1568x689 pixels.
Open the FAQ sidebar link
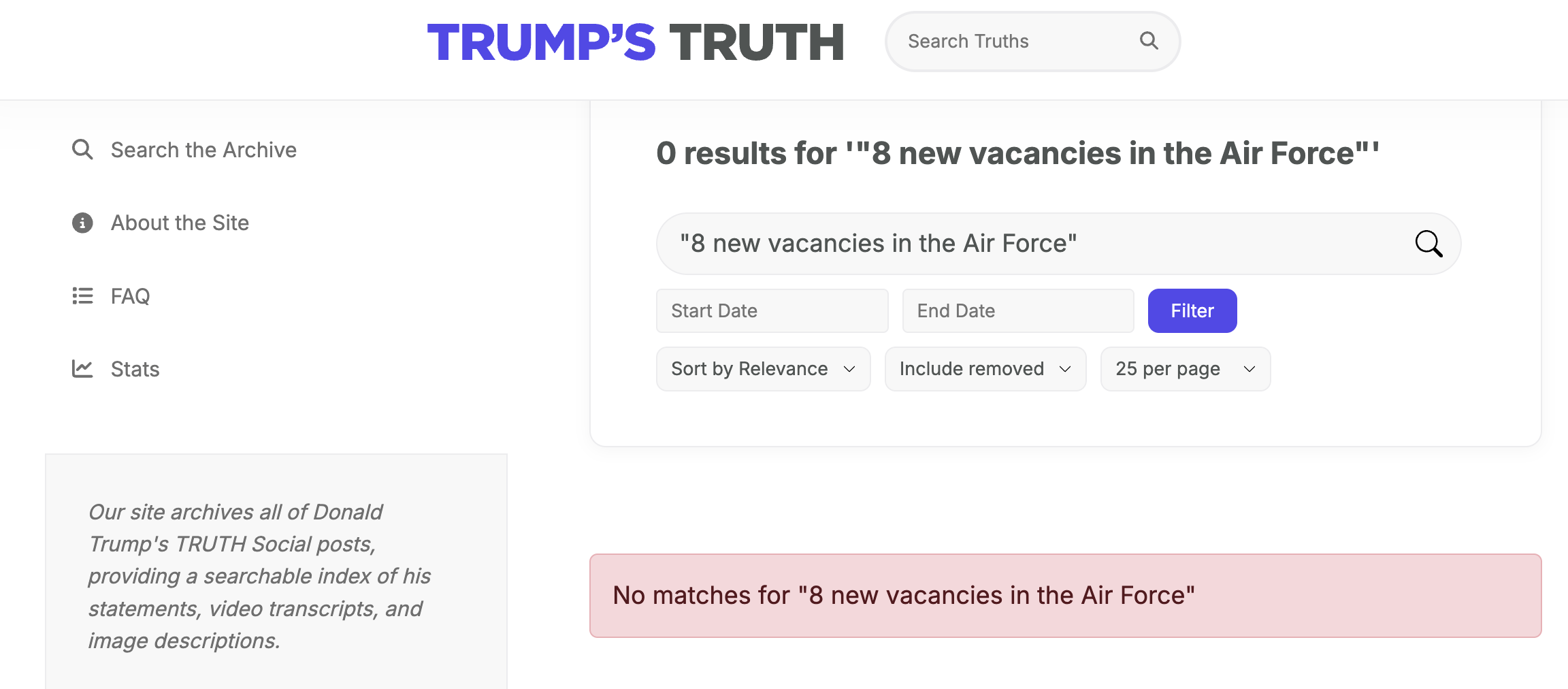point(130,296)
